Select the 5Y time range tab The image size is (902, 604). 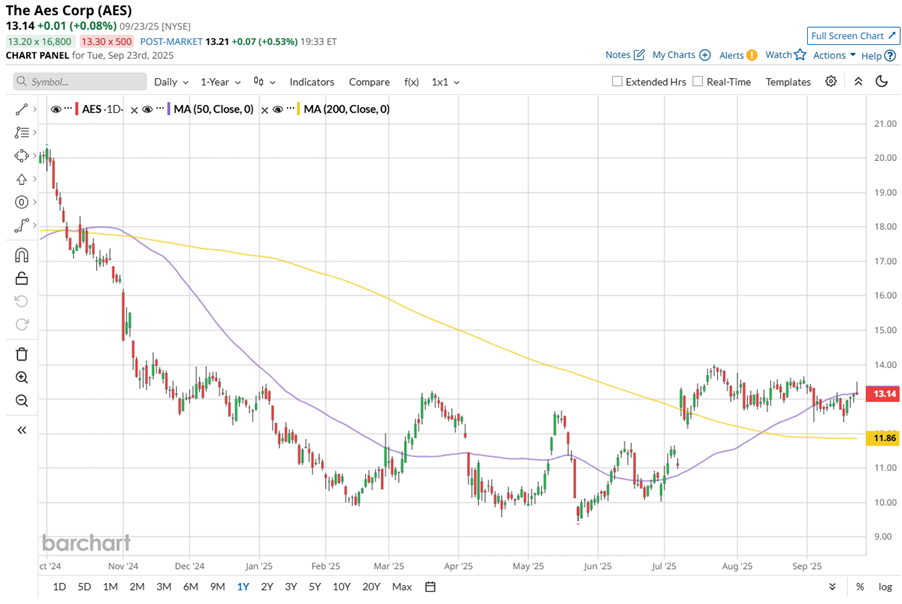tap(315, 587)
